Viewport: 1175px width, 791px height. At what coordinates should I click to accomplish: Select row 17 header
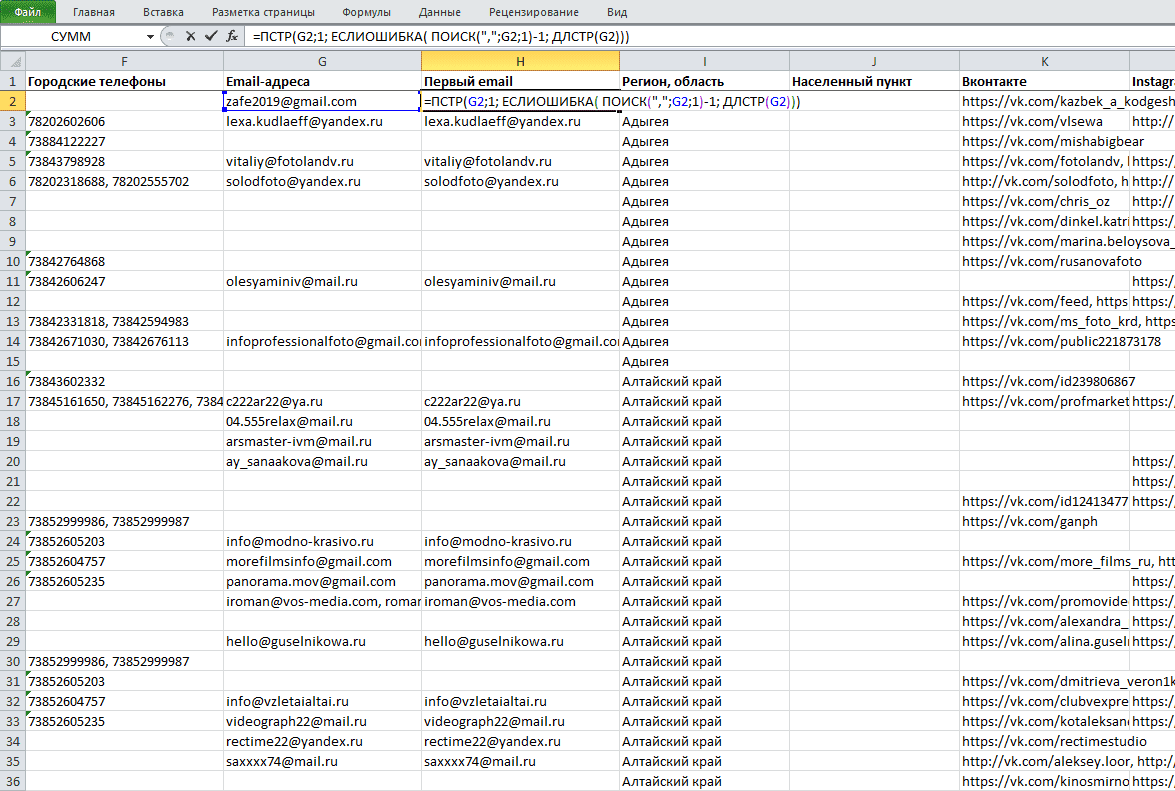(13, 401)
